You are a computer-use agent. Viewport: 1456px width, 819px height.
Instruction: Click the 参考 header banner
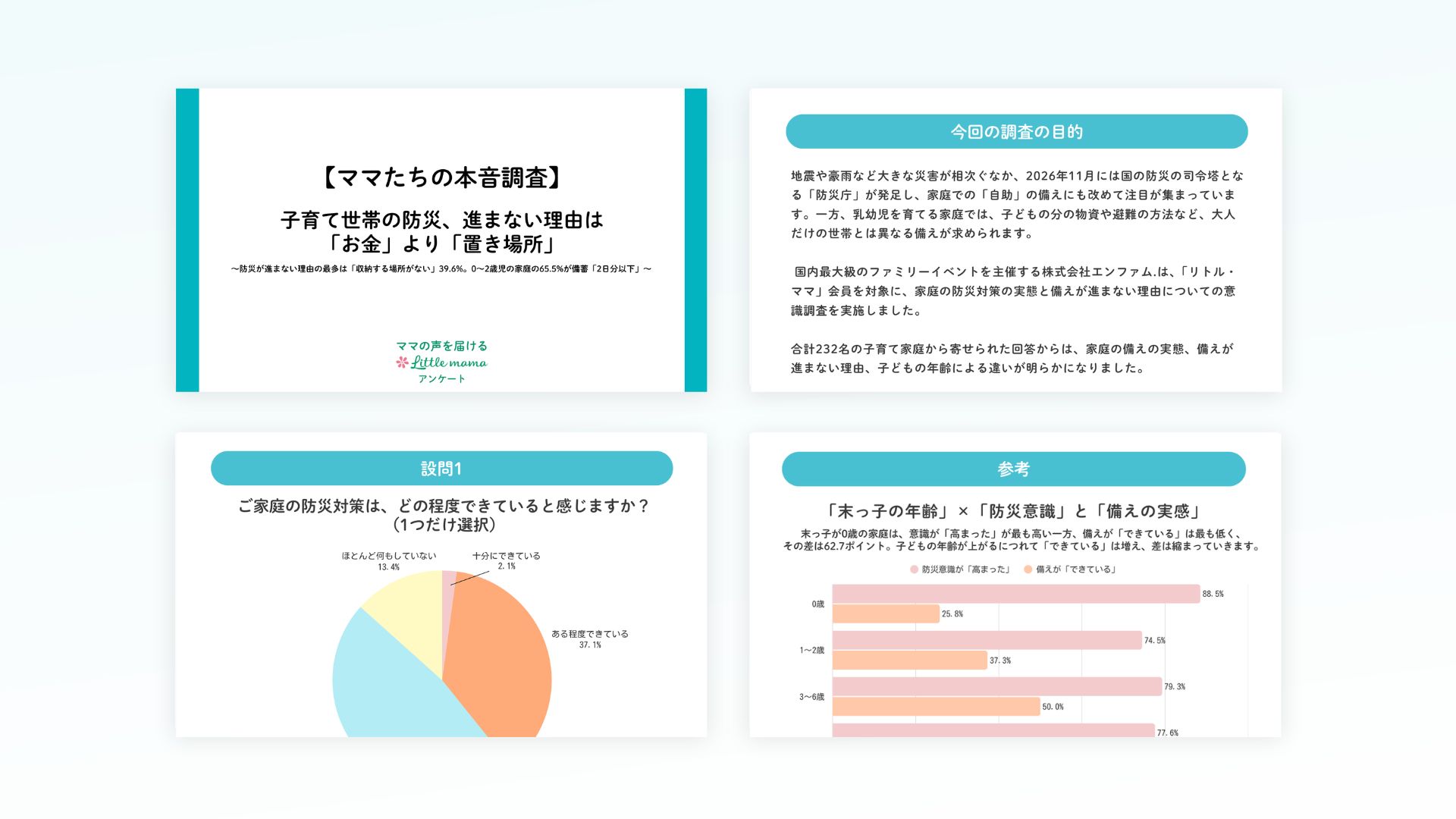[1014, 469]
